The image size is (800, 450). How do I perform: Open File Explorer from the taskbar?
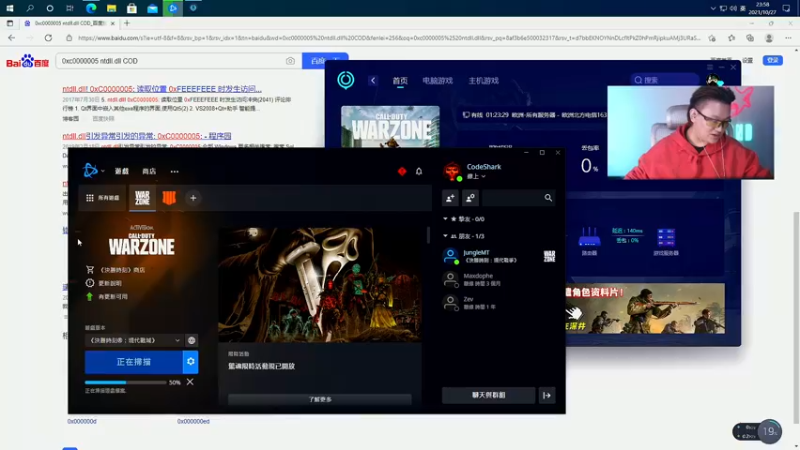pos(111,8)
